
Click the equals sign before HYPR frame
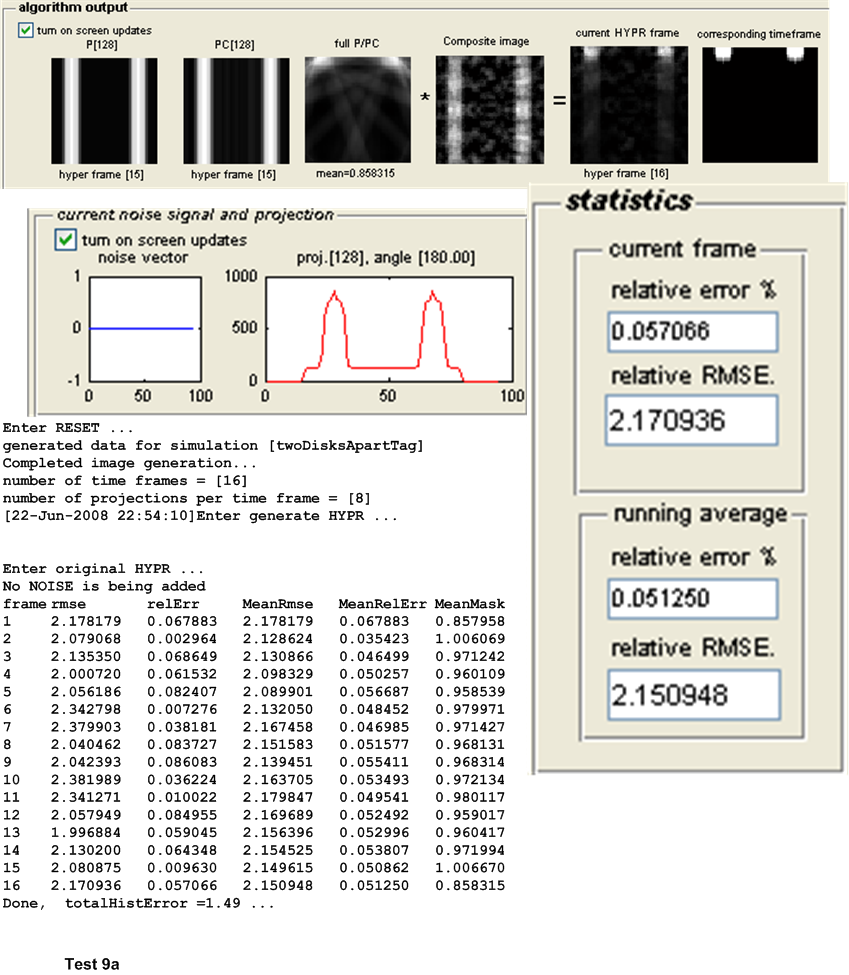point(559,101)
